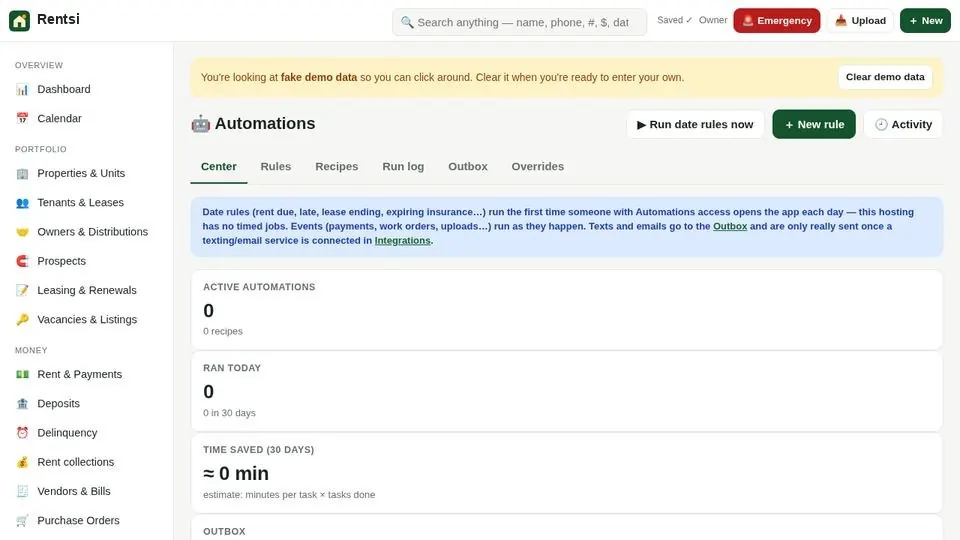Click the tray icon on Upload button

pos(841,21)
